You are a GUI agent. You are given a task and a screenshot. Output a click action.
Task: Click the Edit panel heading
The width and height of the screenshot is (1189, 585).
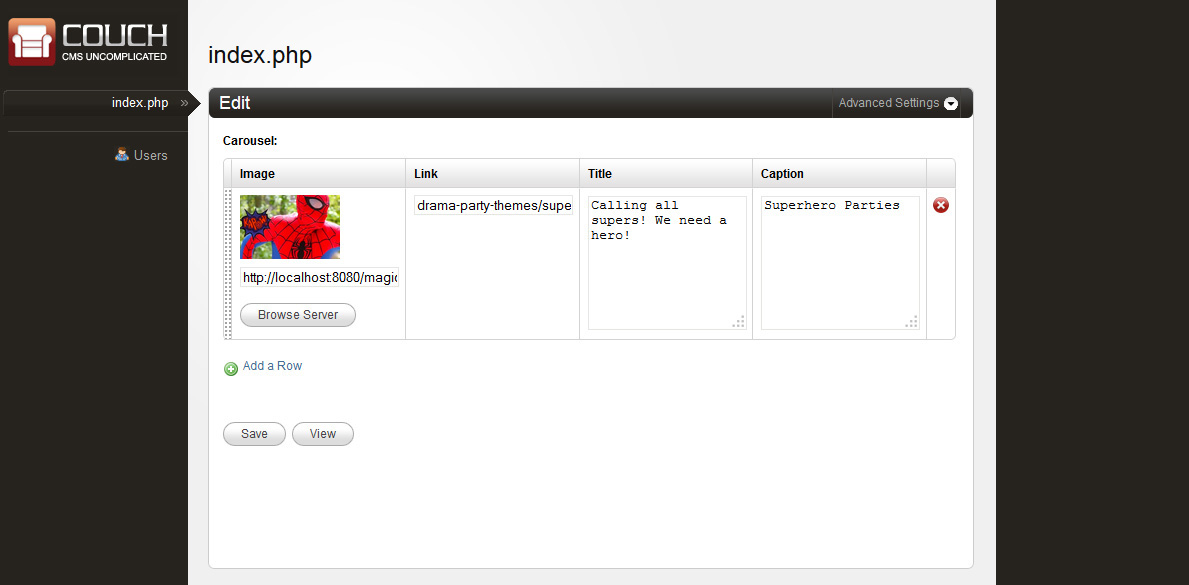pyautogui.click(x=235, y=103)
